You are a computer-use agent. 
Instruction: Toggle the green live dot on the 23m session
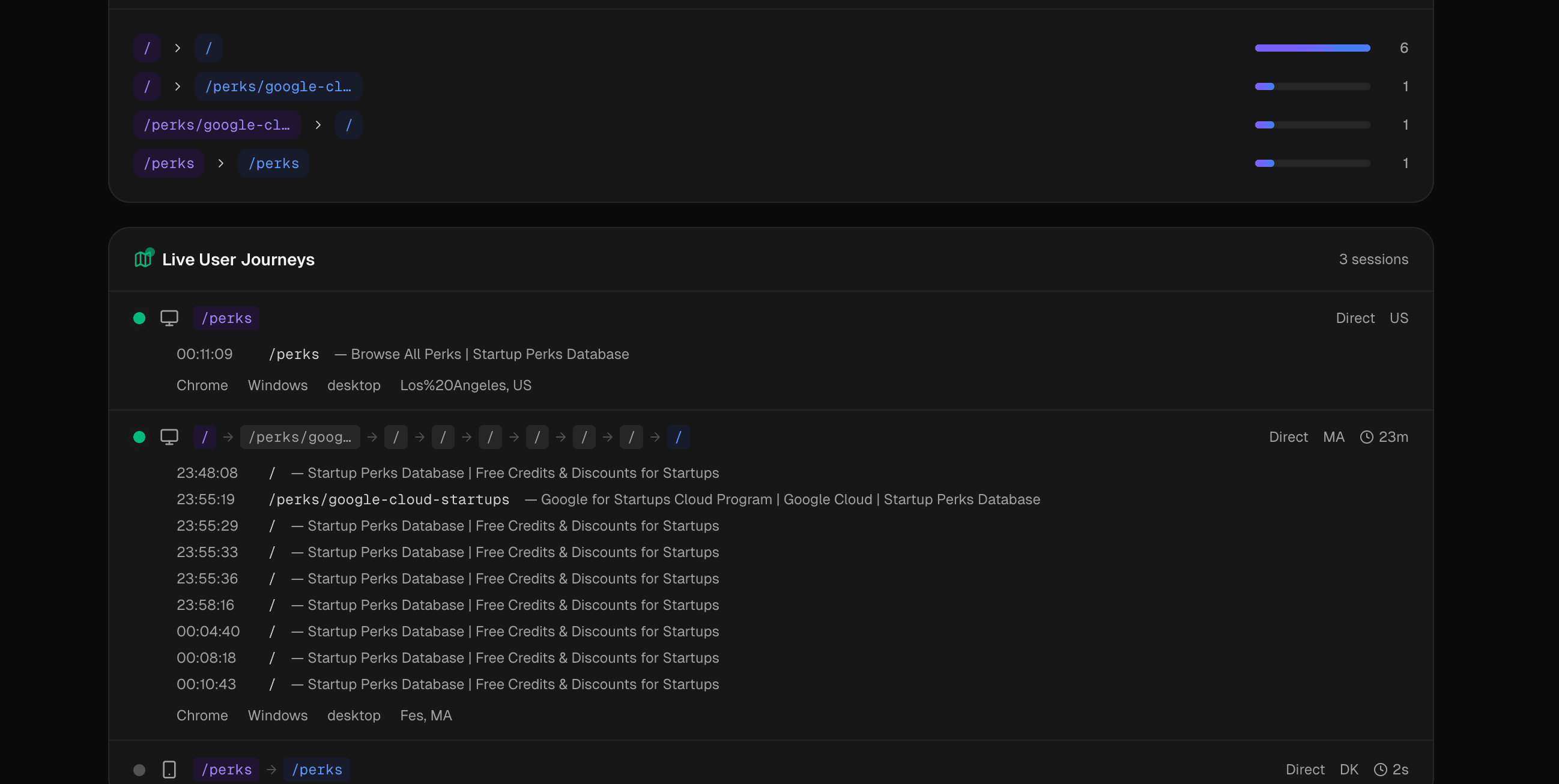pos(140,437)
